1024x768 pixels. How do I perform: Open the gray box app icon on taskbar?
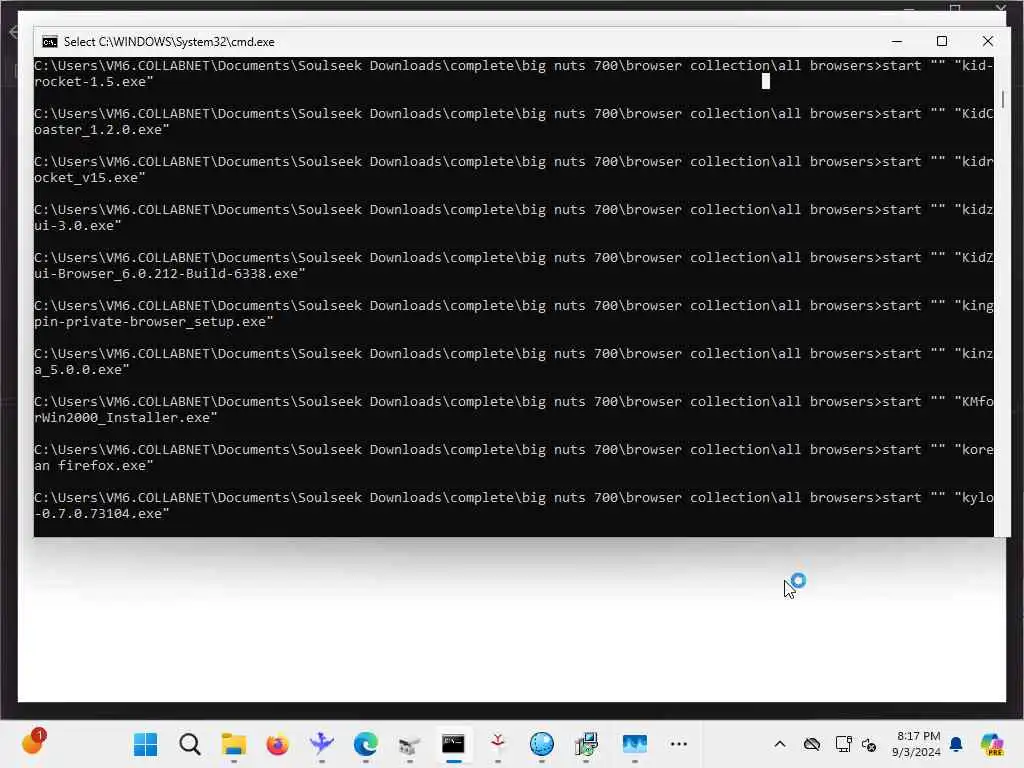point(409,744)
